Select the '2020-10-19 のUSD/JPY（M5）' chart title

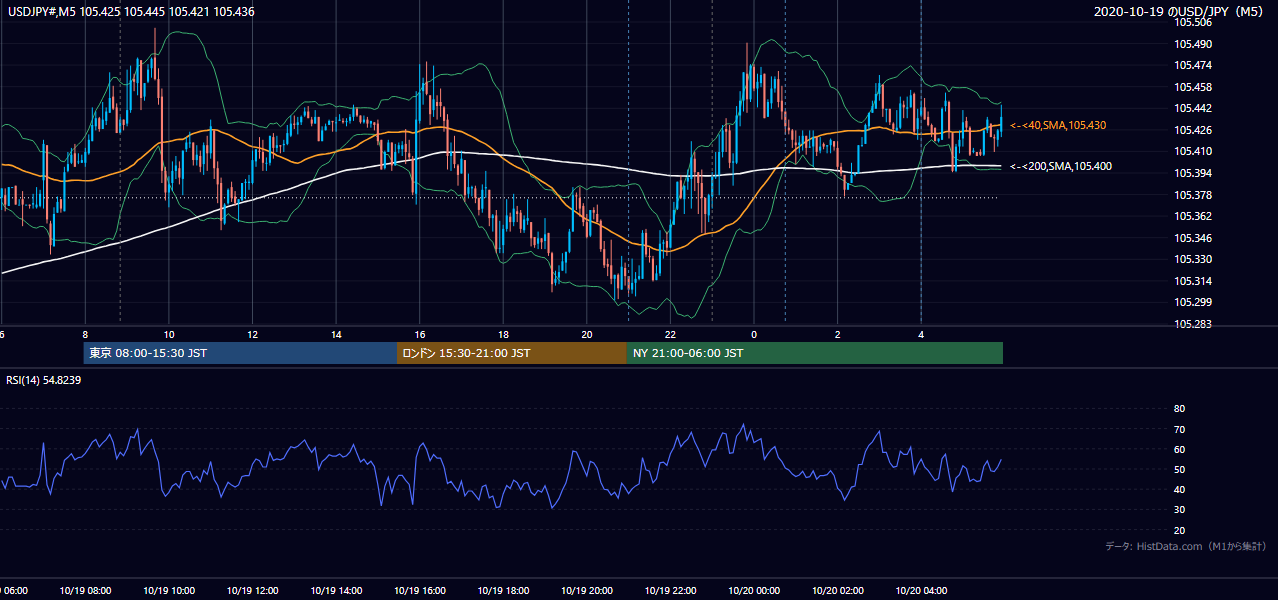tap(1179, 12)
